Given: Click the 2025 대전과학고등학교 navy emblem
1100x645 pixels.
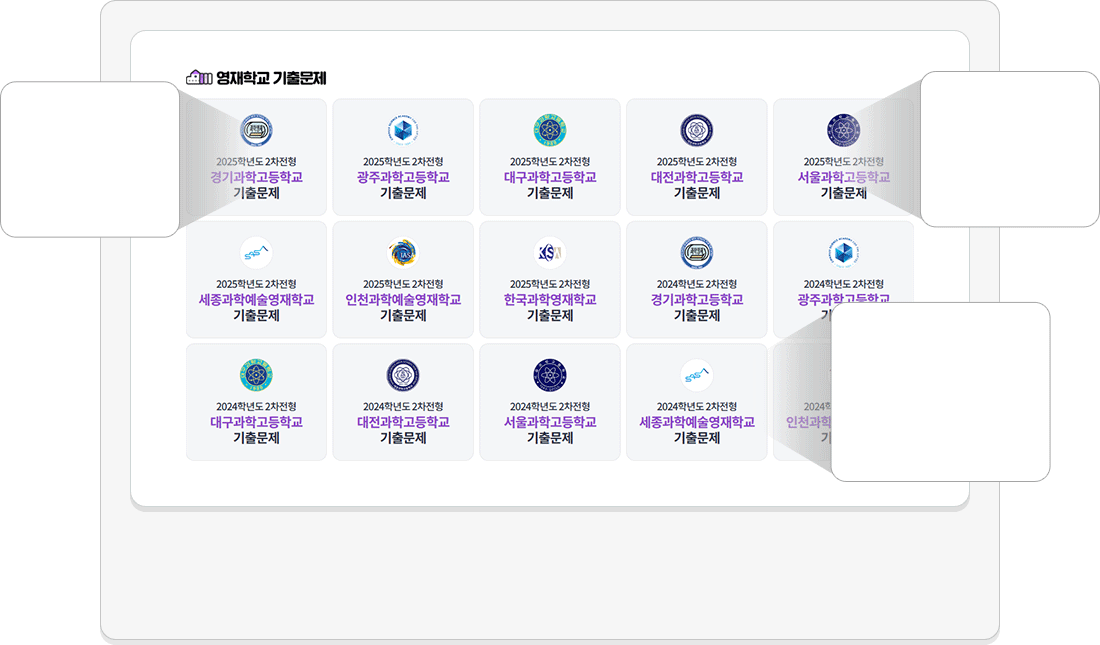Looking at the screenshot, I should pos(697,131).
